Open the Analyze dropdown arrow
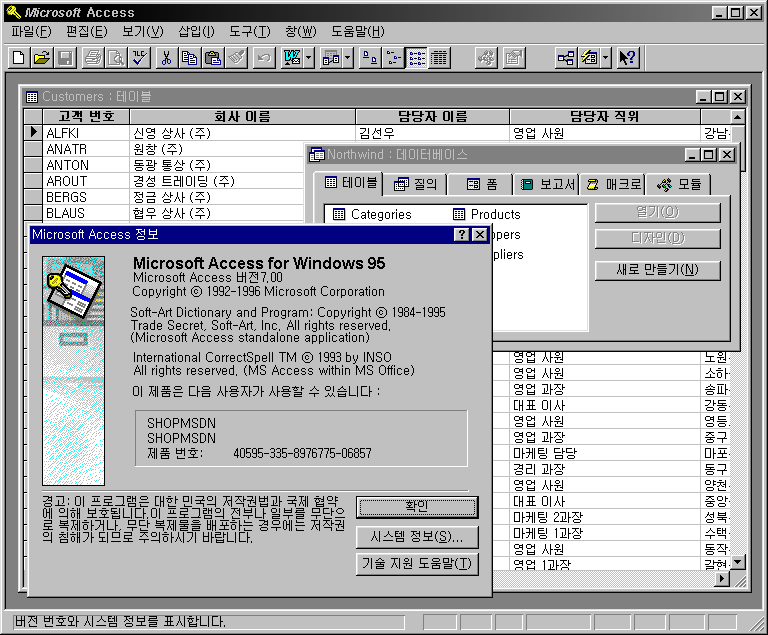 (348, 58)
